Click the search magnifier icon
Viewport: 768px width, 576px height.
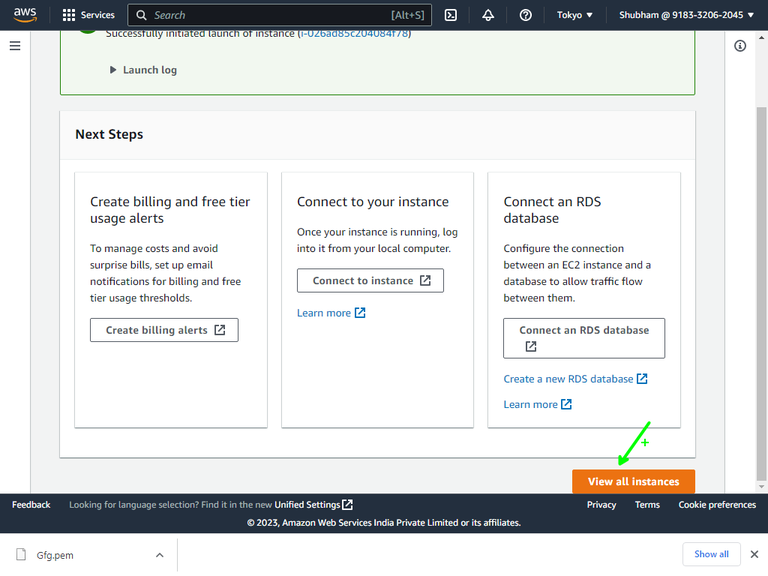[141, 15]
